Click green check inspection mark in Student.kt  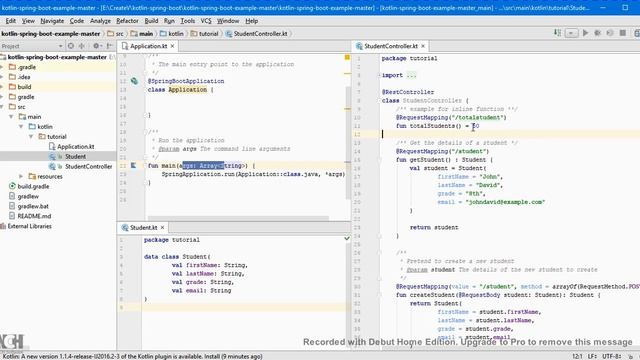pos(347,238)
